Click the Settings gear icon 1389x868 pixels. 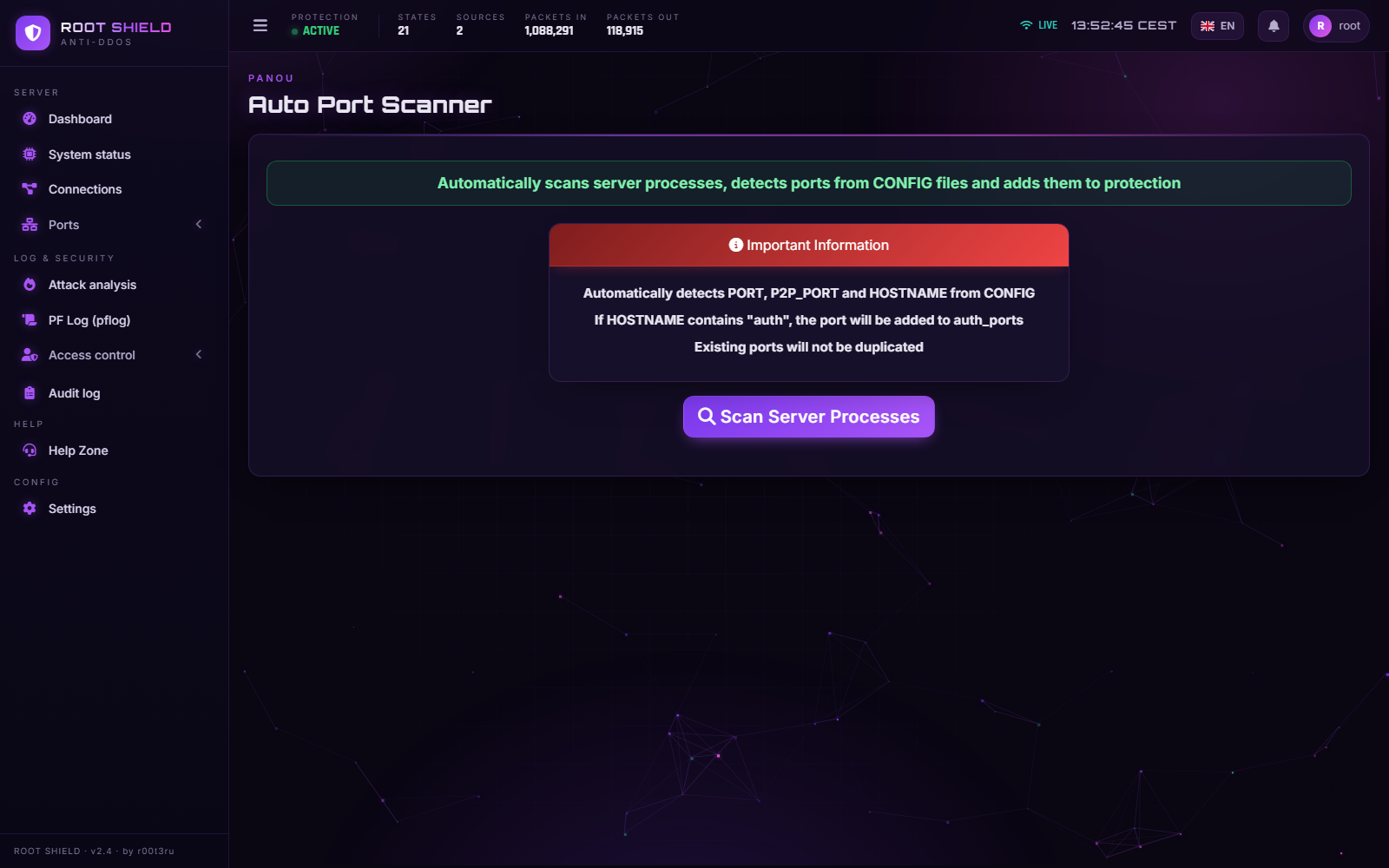click(30, 509)
